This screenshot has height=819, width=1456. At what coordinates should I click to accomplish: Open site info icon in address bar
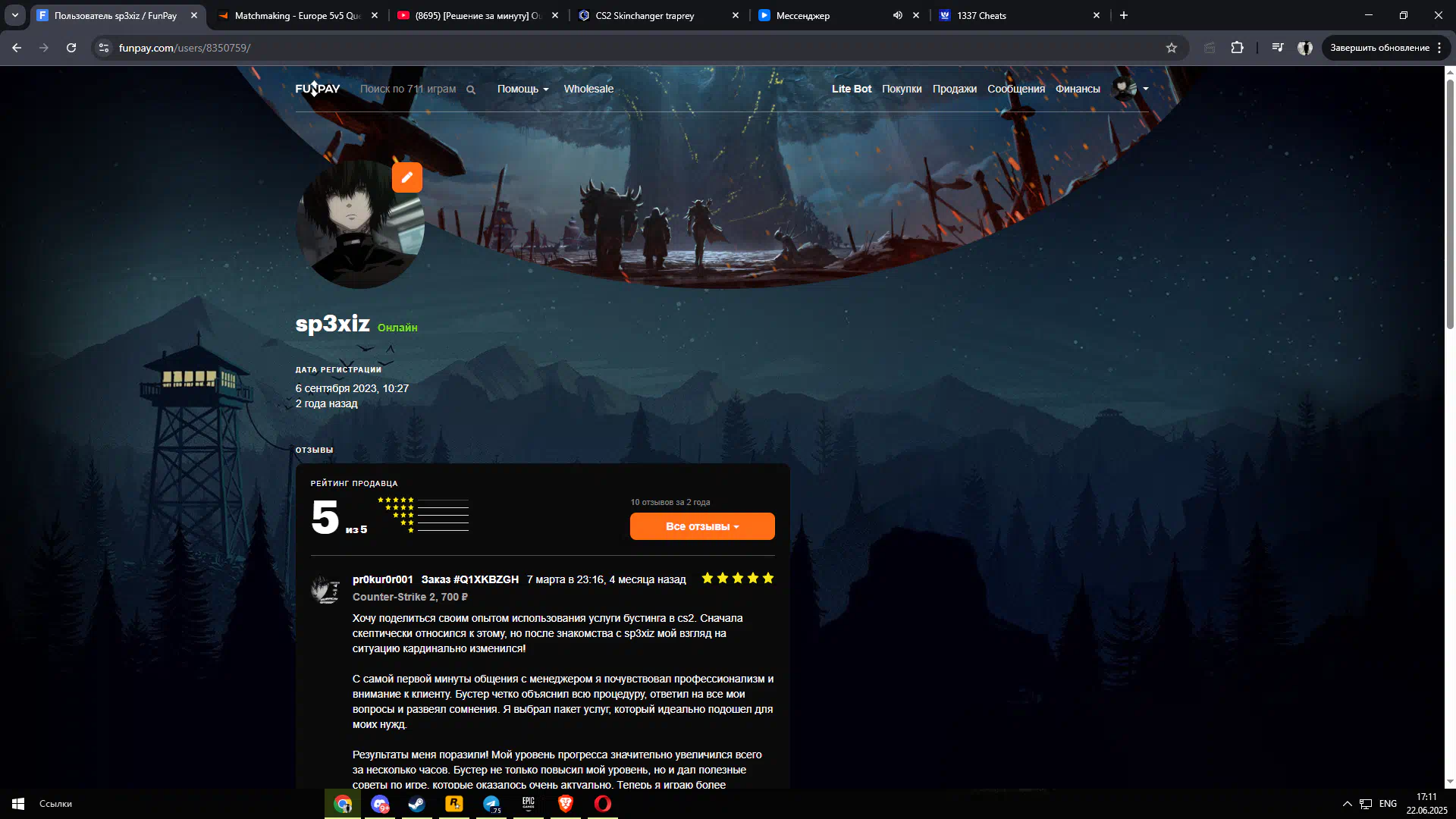[104, 48]
